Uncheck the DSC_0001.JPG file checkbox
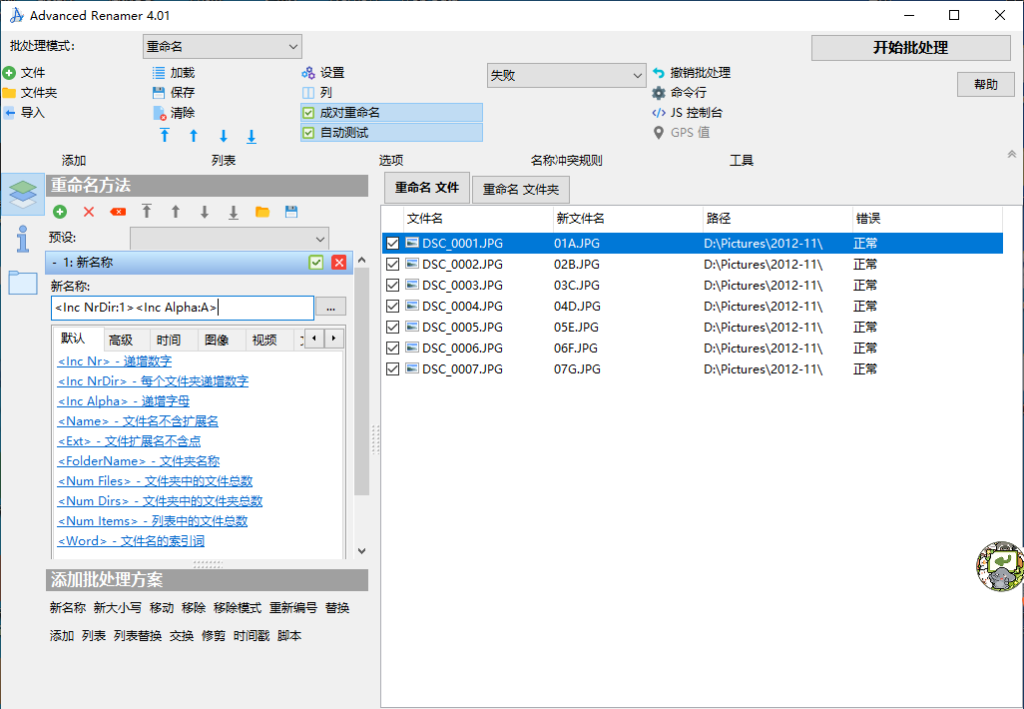Screen dimensions: 1024x709 point(392,244)
